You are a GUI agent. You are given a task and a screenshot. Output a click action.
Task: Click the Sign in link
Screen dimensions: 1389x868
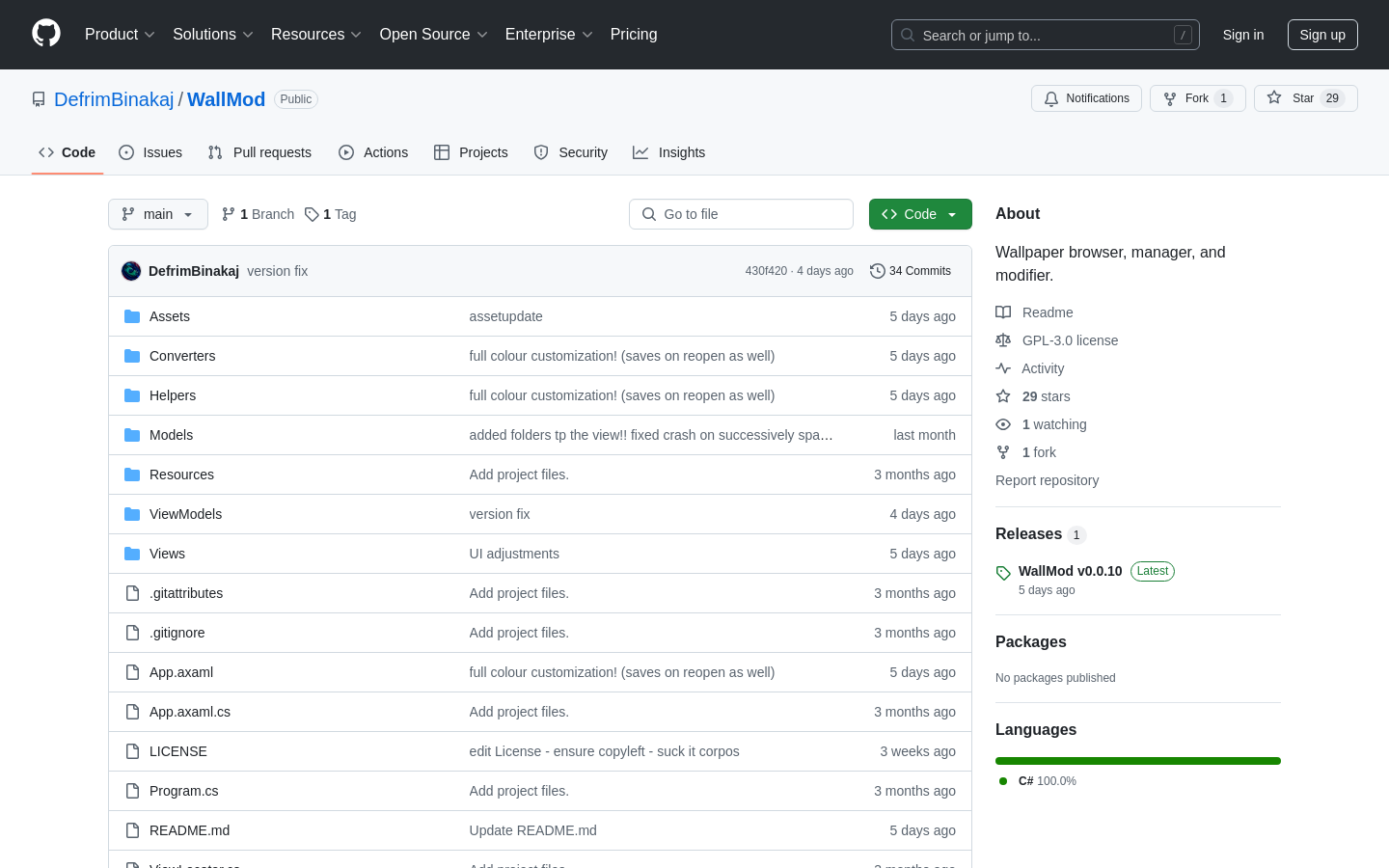coord(1243,35)
